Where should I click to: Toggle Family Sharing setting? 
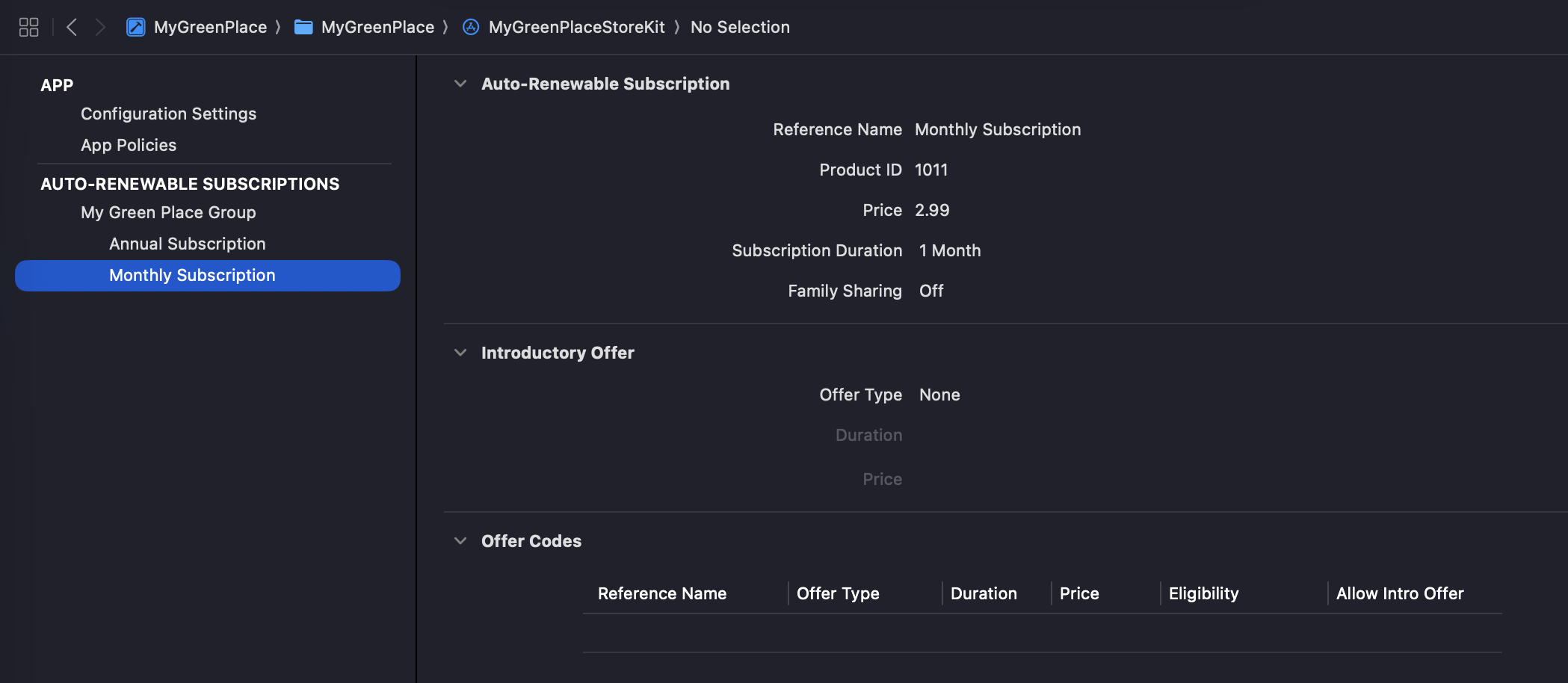[931, 291]
